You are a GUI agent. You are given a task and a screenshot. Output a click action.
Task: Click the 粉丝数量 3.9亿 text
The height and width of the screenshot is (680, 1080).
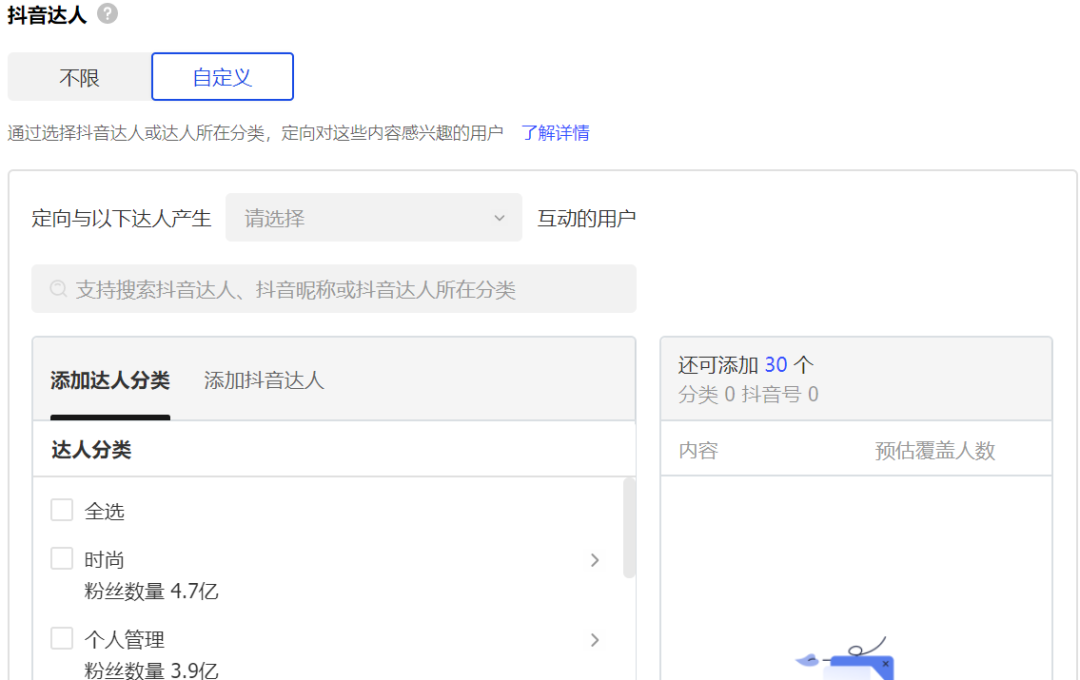coord(151,670)
